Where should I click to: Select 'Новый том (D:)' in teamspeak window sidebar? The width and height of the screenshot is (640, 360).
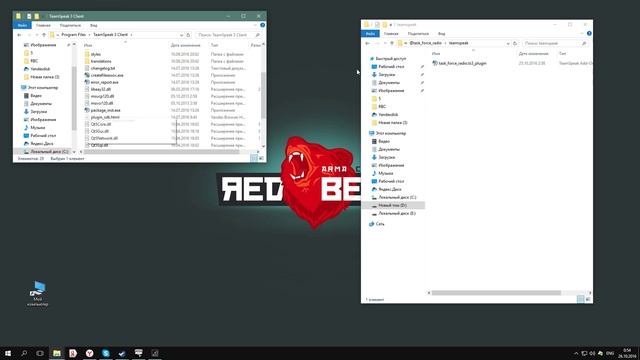pos(393,205)
